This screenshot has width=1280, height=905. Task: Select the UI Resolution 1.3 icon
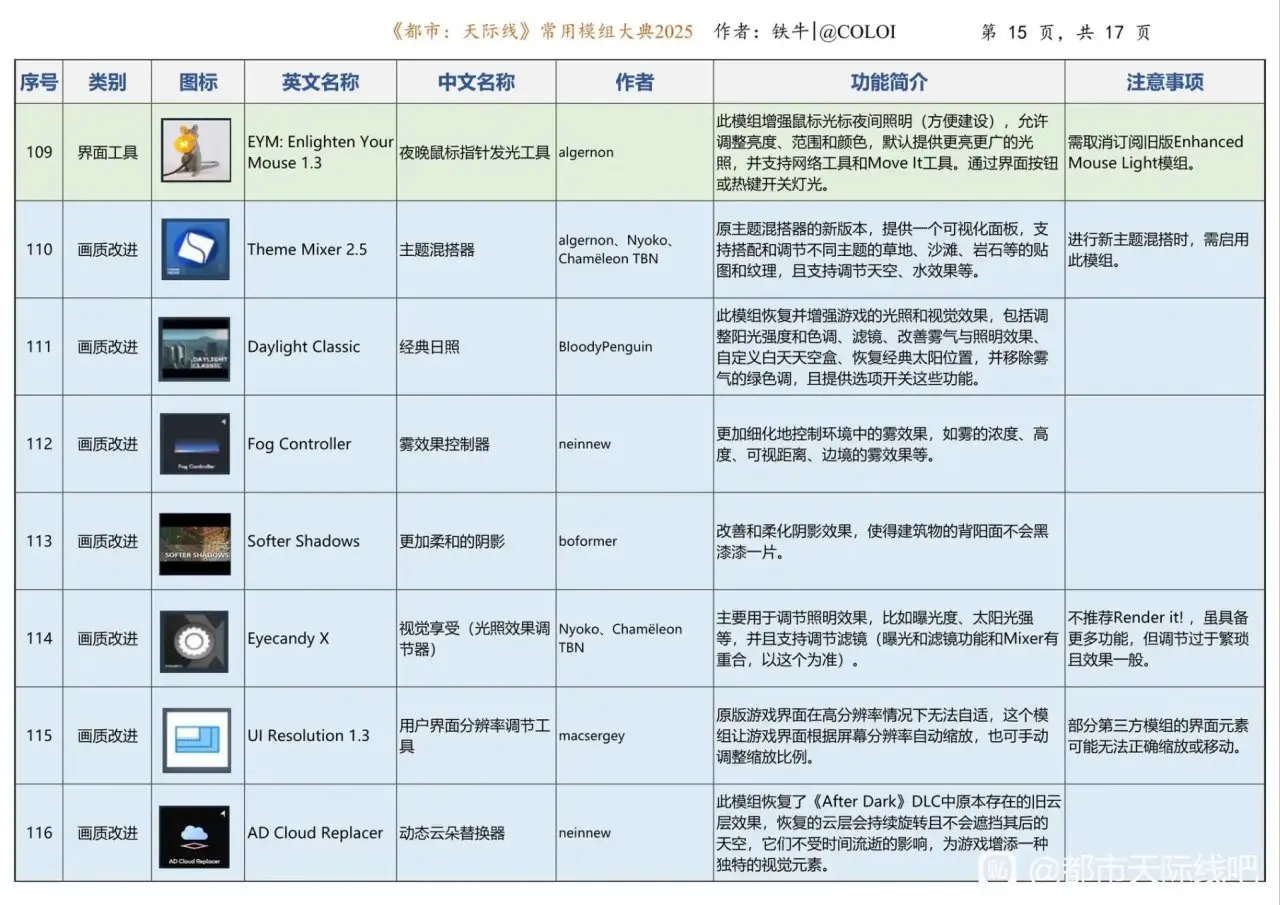click(x=196, y=737)
